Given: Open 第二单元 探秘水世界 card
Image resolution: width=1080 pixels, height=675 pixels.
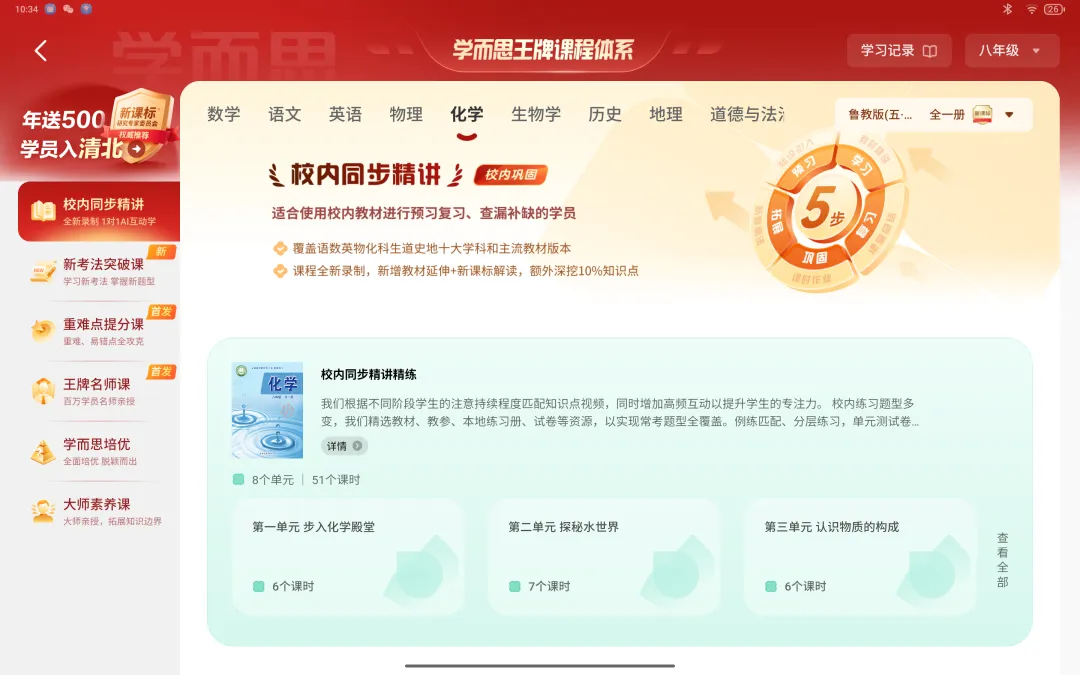Looking at the screenshot, I should [604, 557].
